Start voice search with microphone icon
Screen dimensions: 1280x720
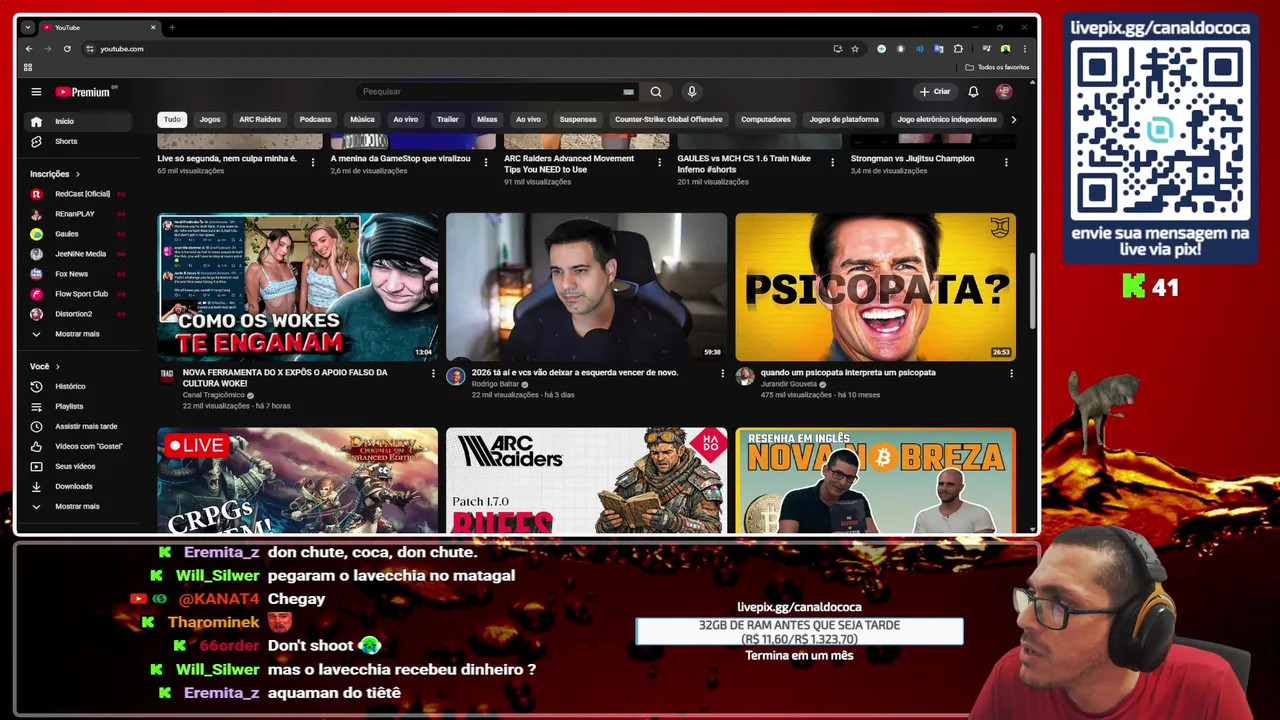tap(691, 92)
